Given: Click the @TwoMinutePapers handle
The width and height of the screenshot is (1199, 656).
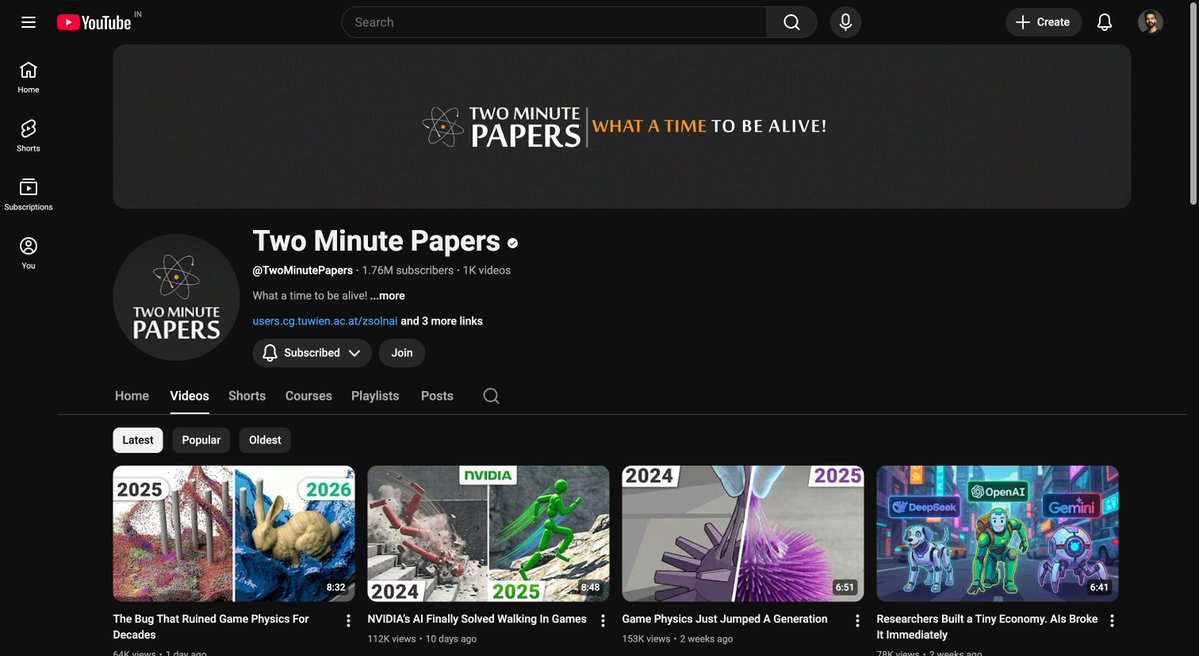Looking at the screenshot, I should [303, 270].
